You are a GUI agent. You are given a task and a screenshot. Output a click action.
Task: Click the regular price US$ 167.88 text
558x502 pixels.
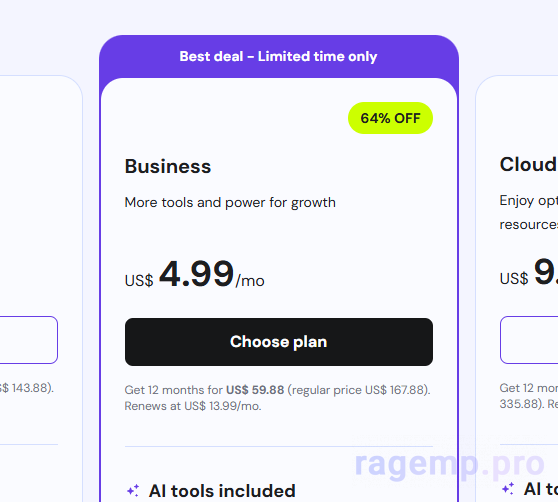pyautogui.click(x=358, y=390)
